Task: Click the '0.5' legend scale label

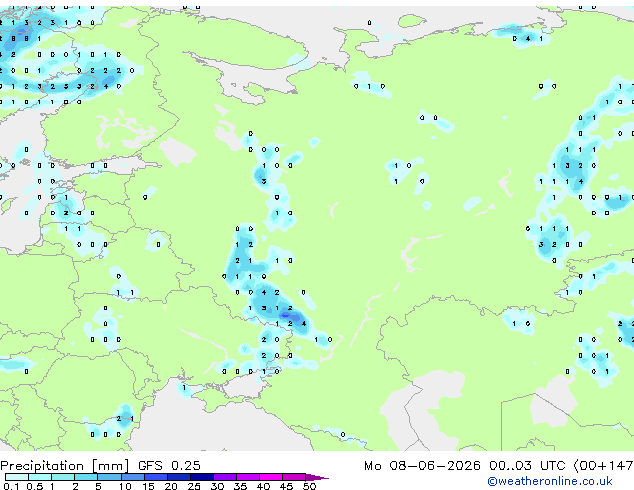Action: click(x=35, y=486)
